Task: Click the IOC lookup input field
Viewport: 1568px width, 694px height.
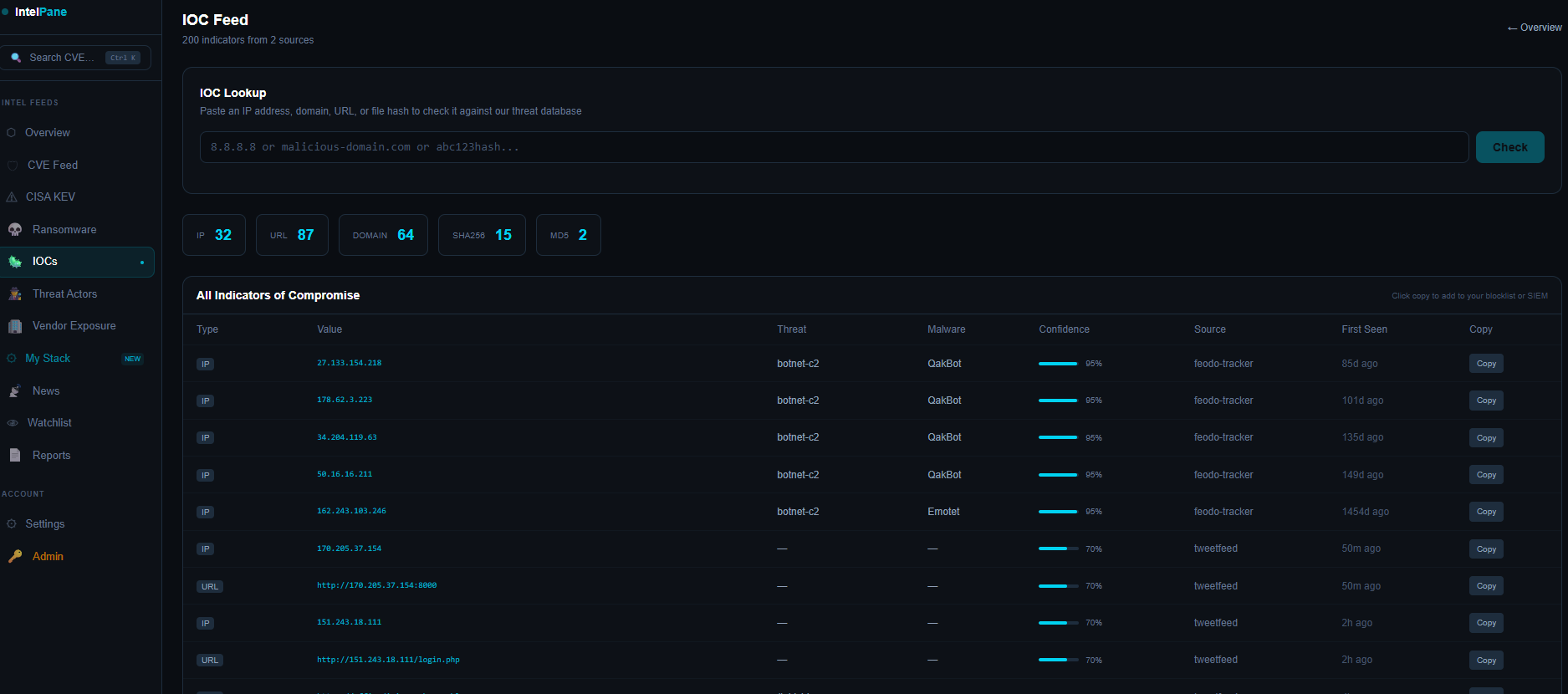Action: click(x=834, y=147)
